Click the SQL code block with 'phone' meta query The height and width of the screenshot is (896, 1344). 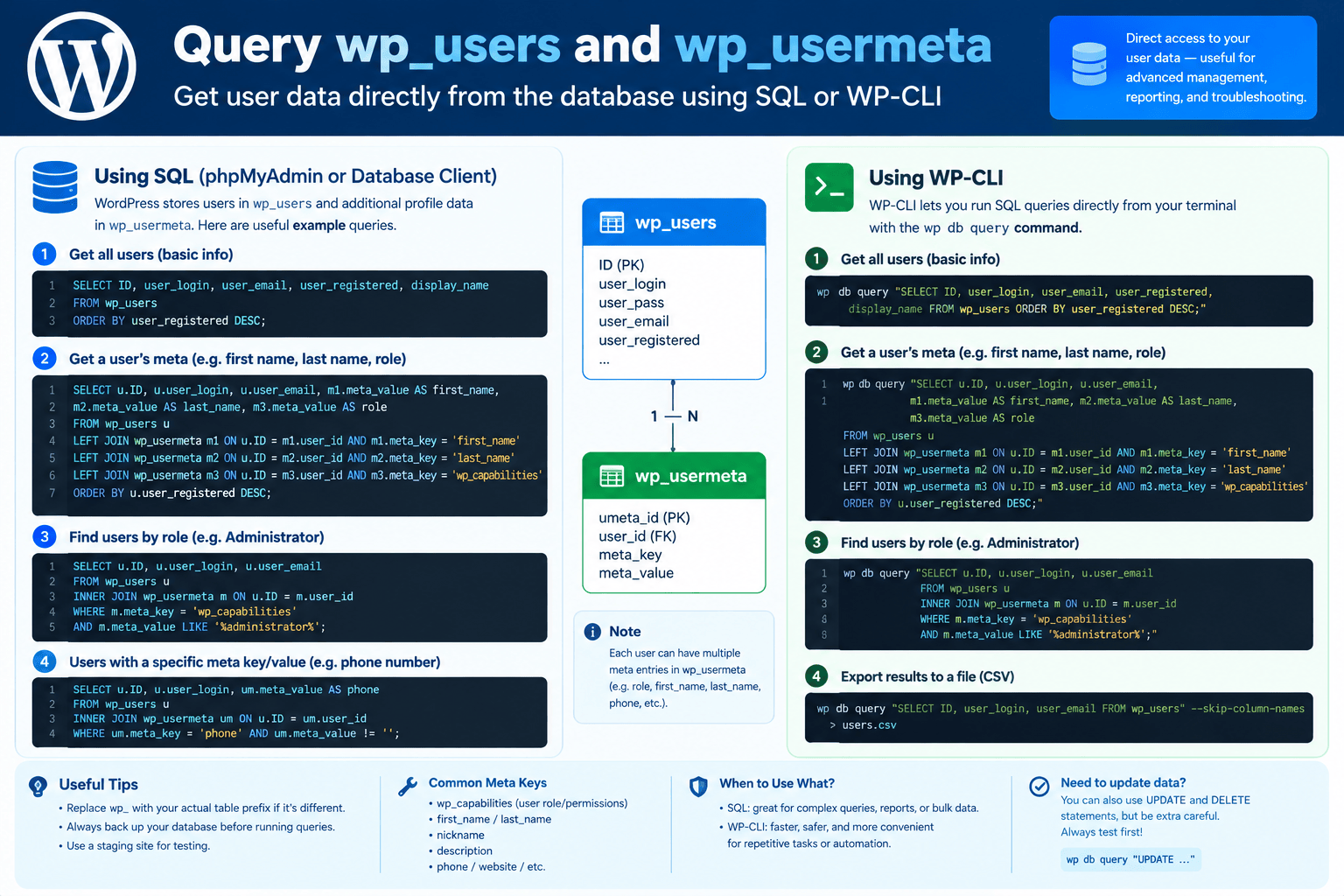[x=290, y=712]
